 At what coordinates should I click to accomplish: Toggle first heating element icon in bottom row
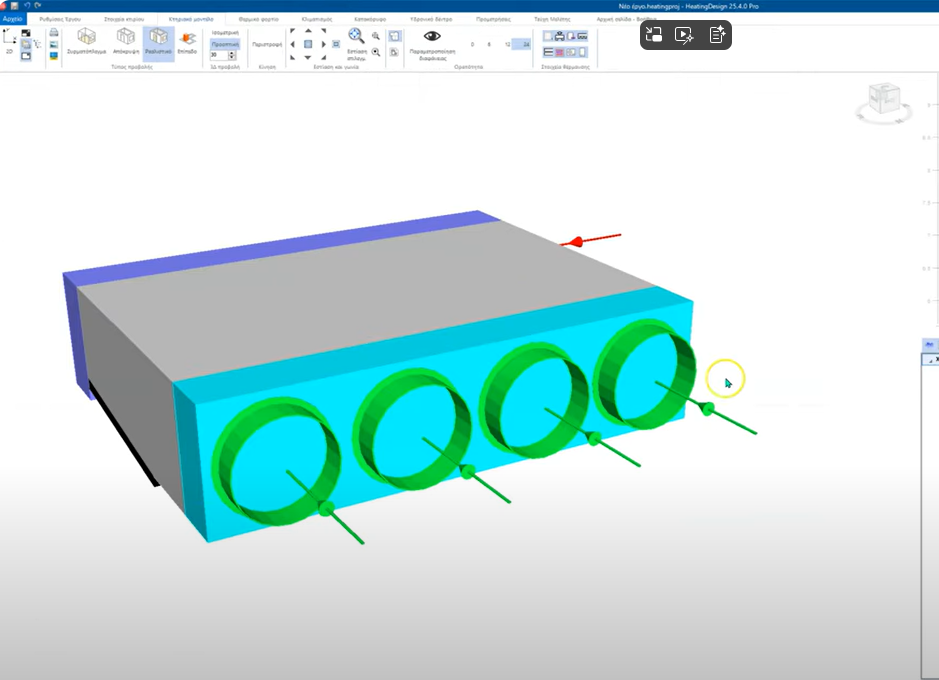click(x=548, y=53)
